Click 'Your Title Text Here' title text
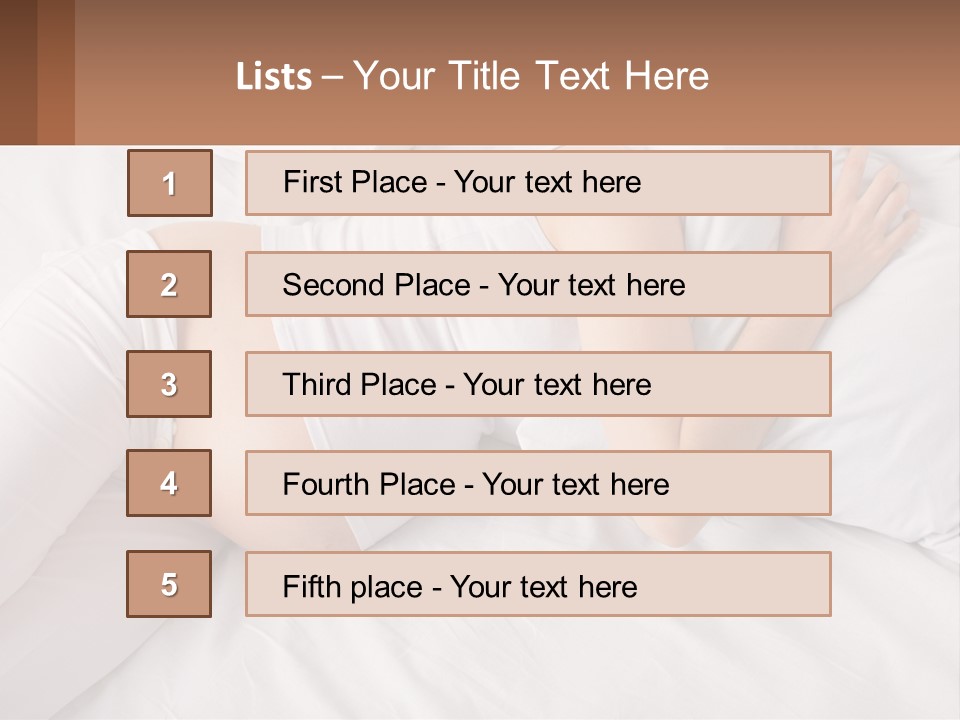This screenshot has width=960, height=720. (x=530, y=76)
